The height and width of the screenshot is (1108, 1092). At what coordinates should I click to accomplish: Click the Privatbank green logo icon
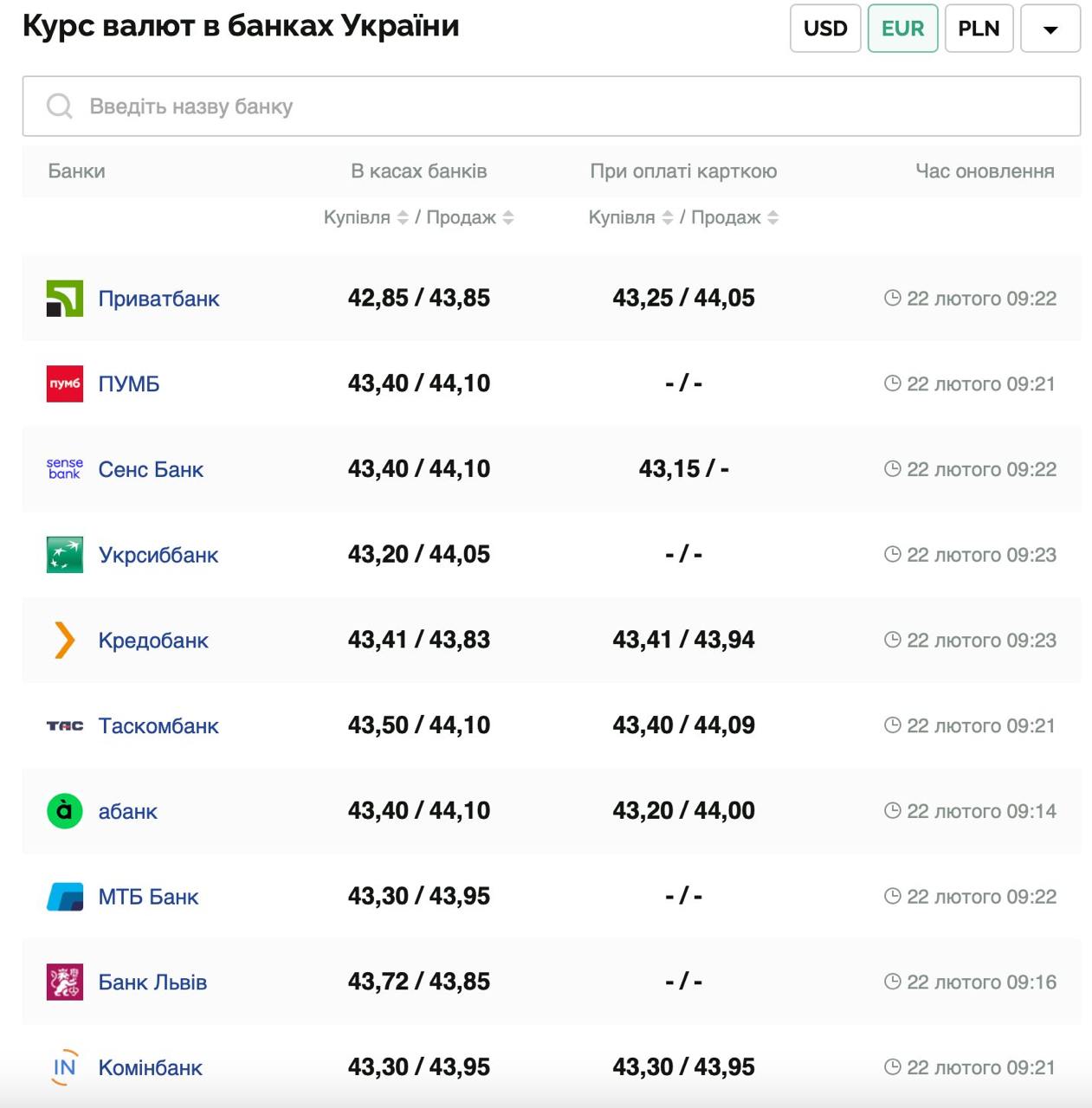64,299
